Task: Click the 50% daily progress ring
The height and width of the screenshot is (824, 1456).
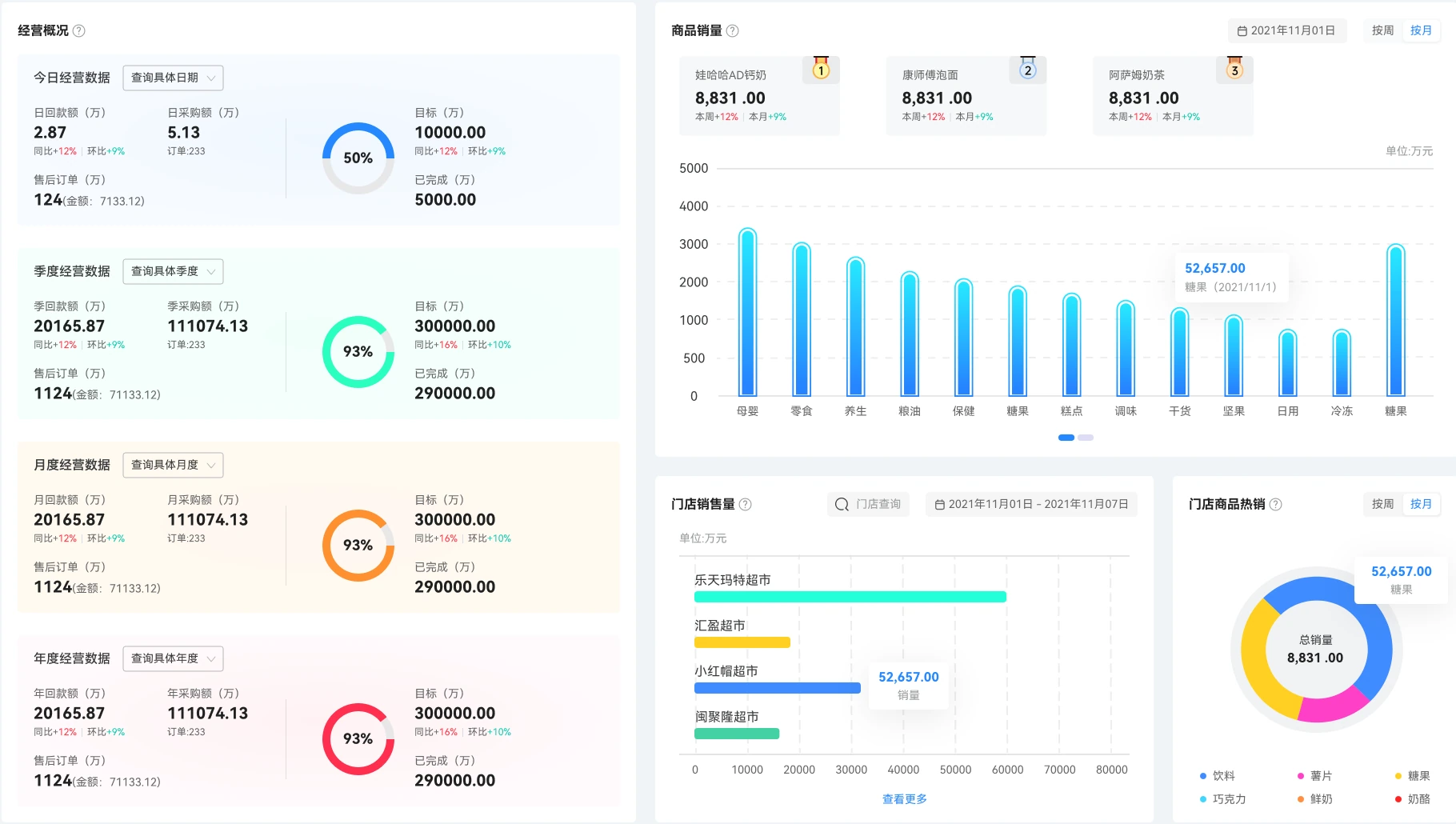Action: pos(358,158)
